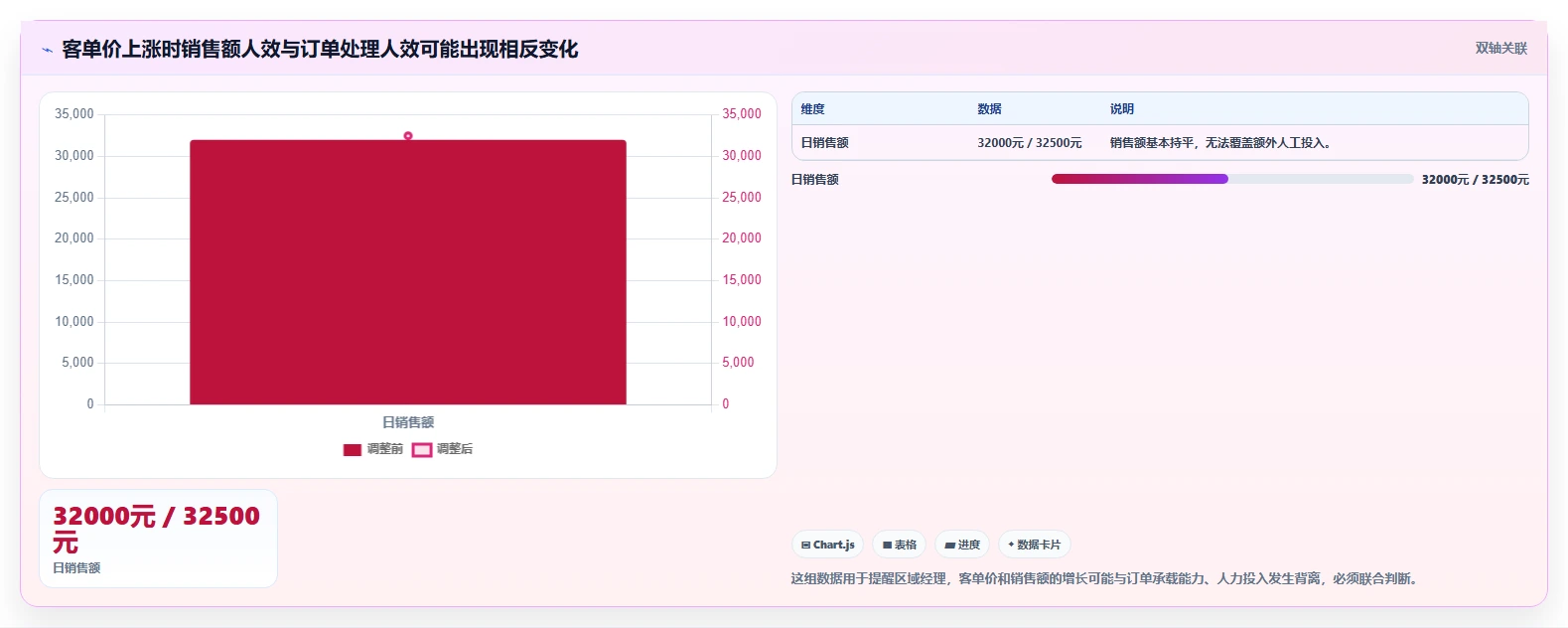This screenshot has height=628, width=1568.
Task: Click the 表格 chip
Action: click(899, 545)
